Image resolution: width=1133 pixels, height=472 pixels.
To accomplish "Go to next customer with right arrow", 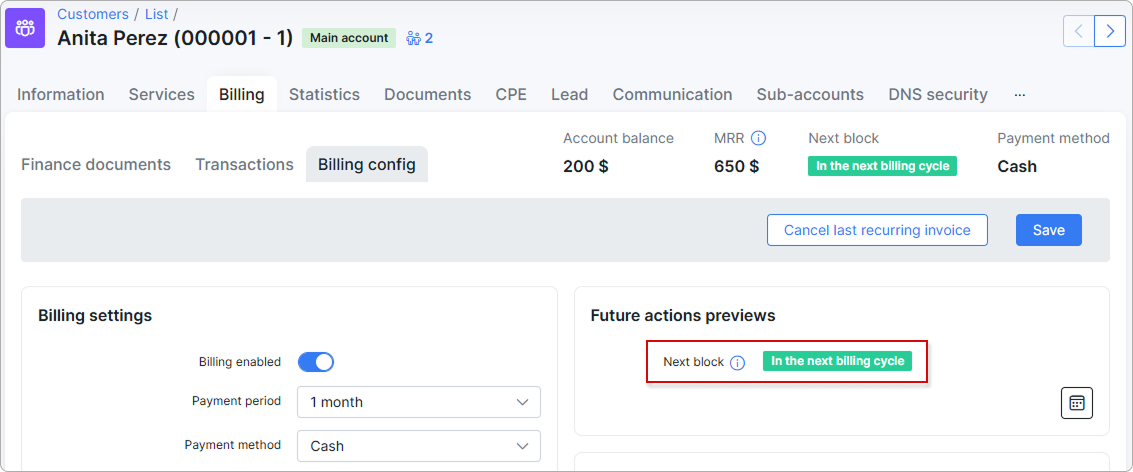I will point(1110,31).
